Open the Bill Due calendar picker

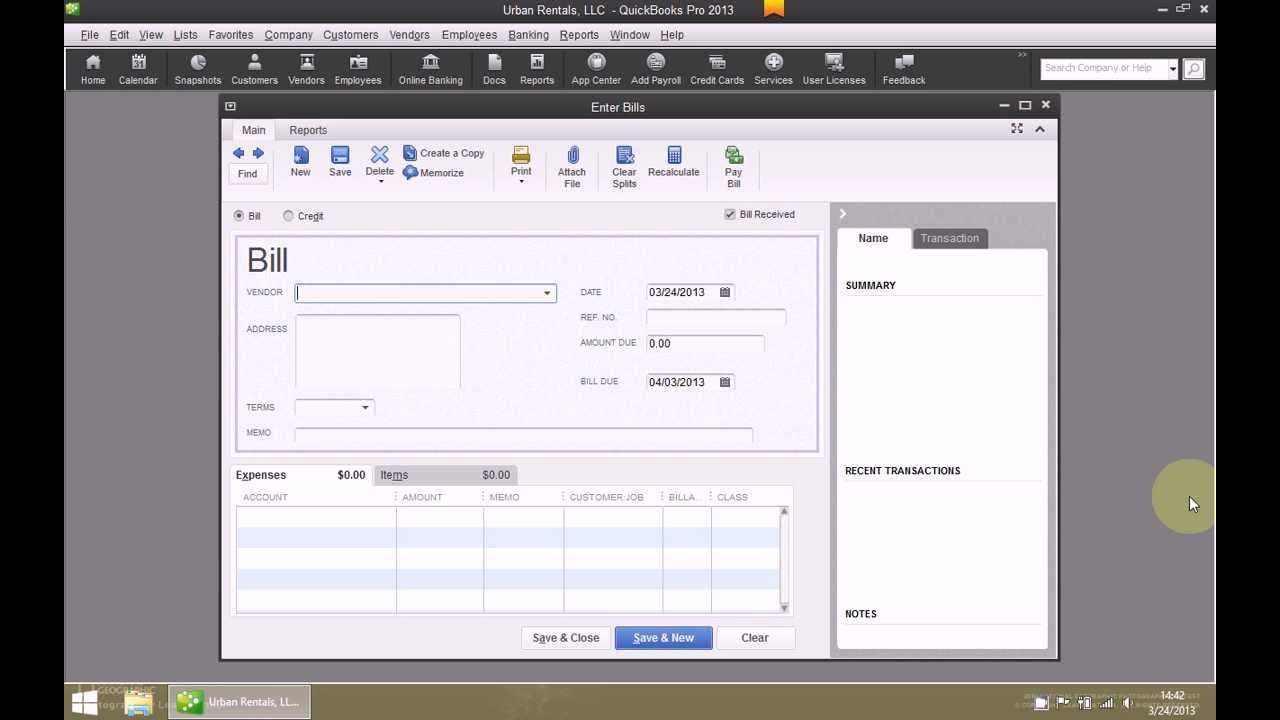point(725,382)
